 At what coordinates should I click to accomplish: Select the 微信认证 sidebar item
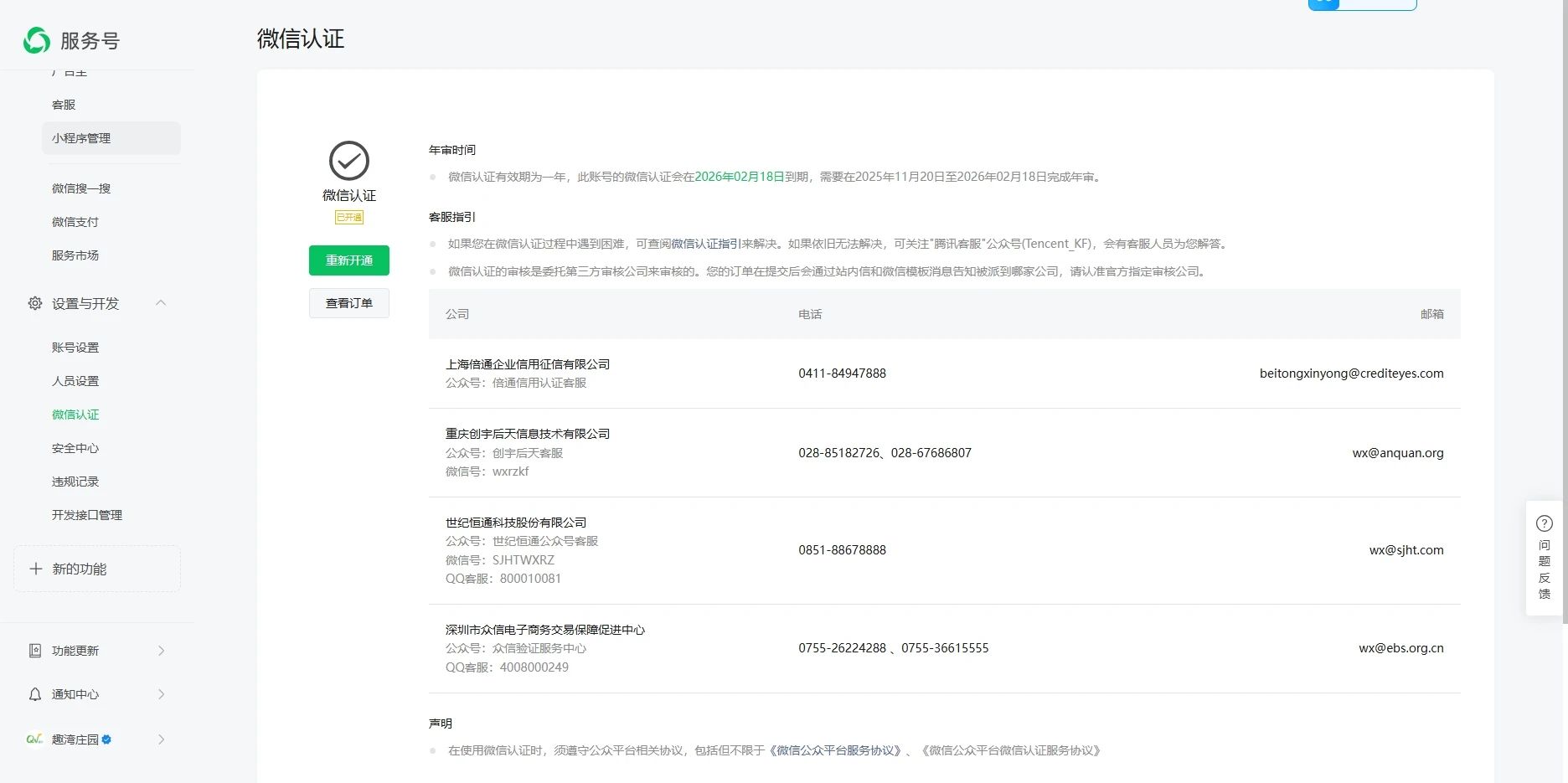click(x=75, y=415)
